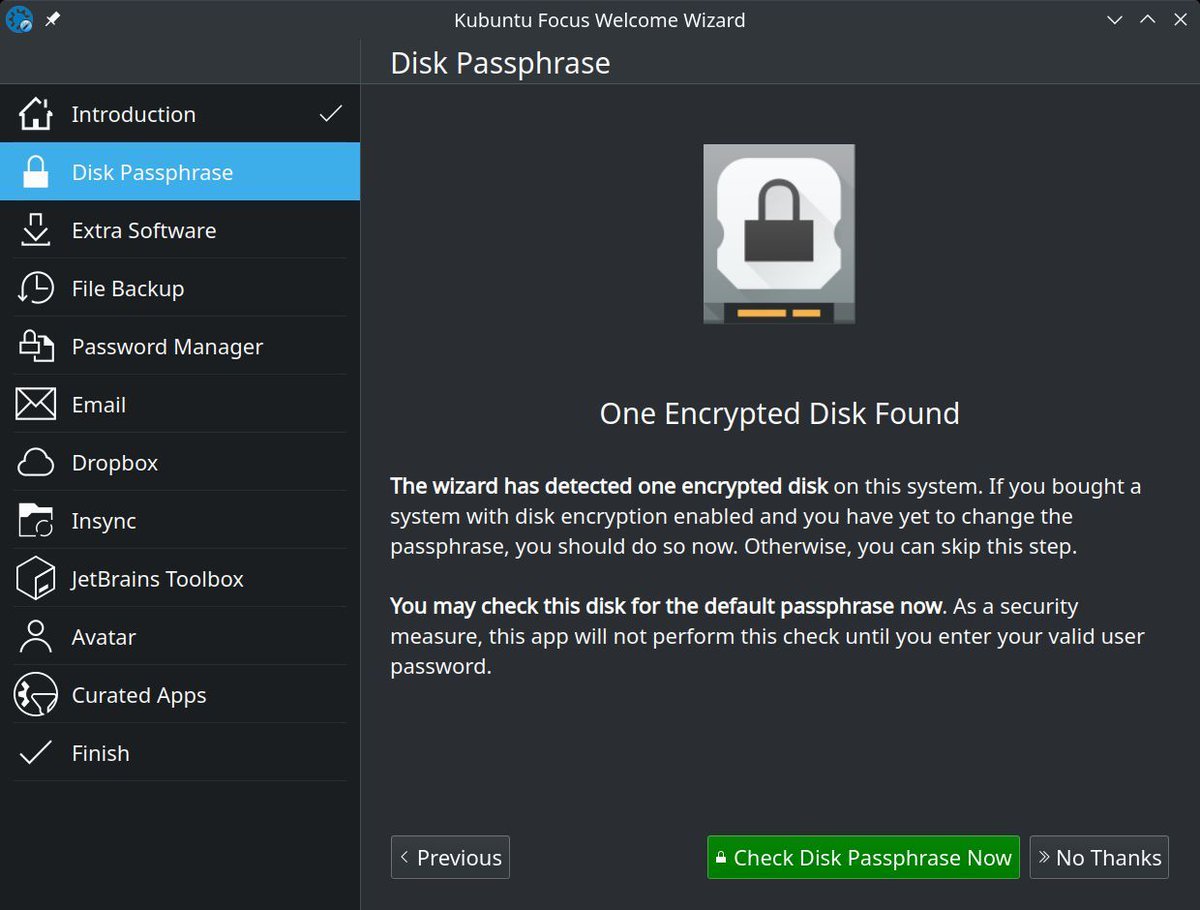The height and width of the screenshot is (910, 1200).
Task: Select the Disk Passphrase step
Action: (180, 172)
